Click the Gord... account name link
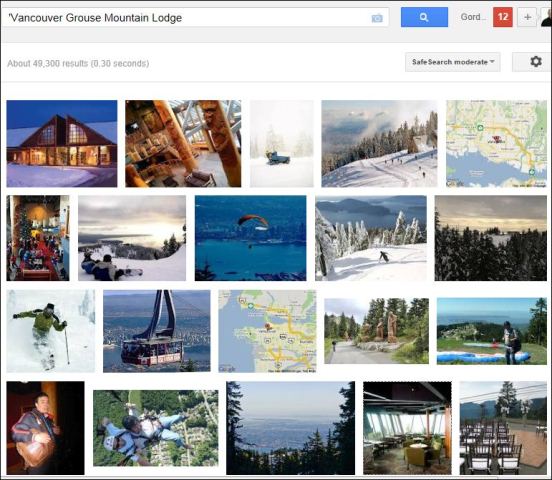The height and width of the screenshot is (480, 552). [471, 17]
